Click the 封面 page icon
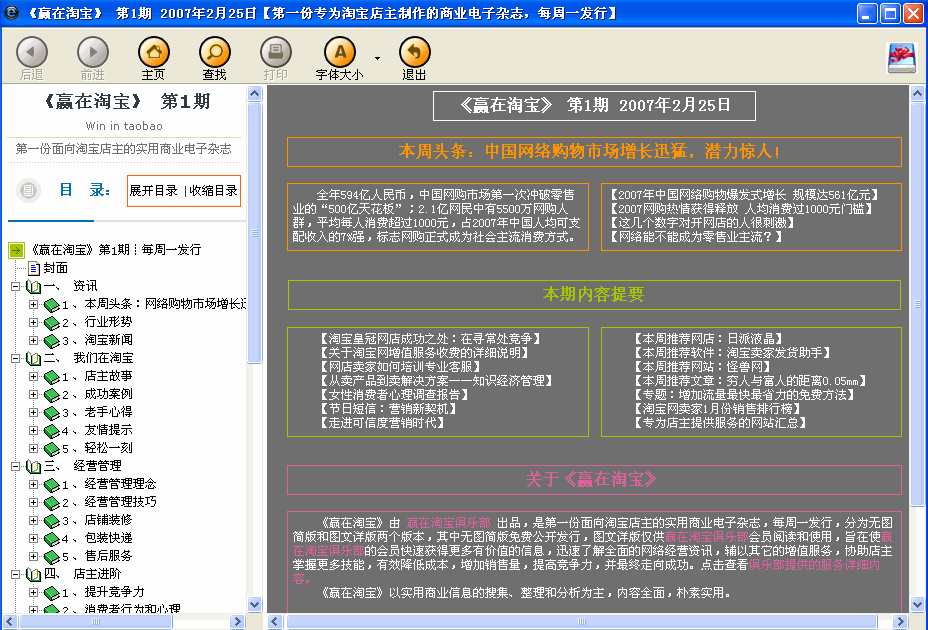 (34, 268)
